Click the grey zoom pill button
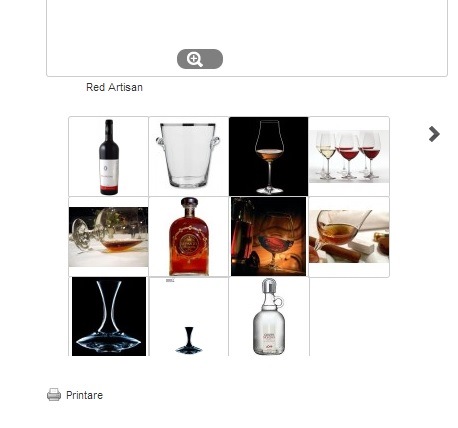 tap(200, 59)
